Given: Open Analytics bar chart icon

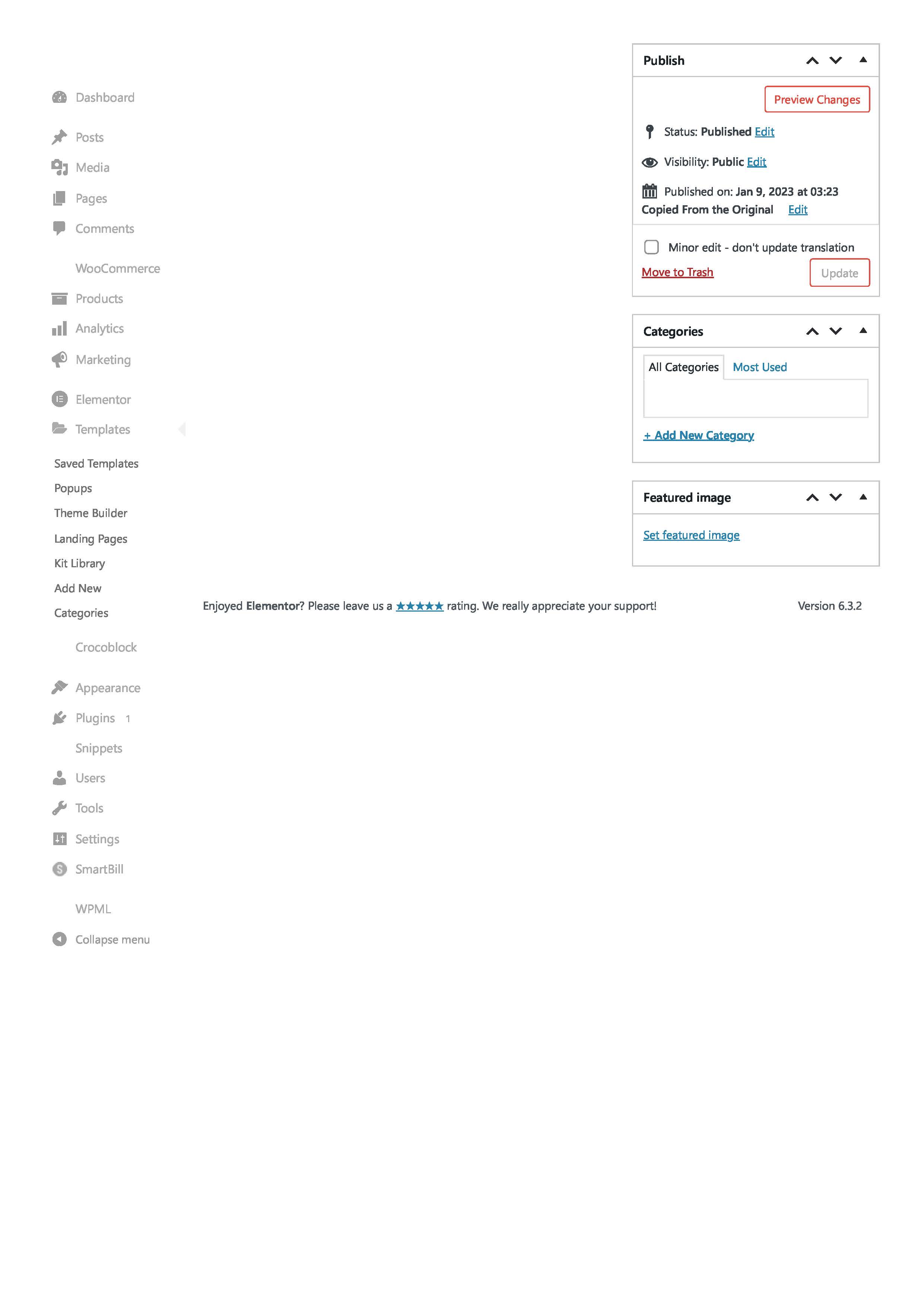Looking at the screenshot, I should 59,329.
